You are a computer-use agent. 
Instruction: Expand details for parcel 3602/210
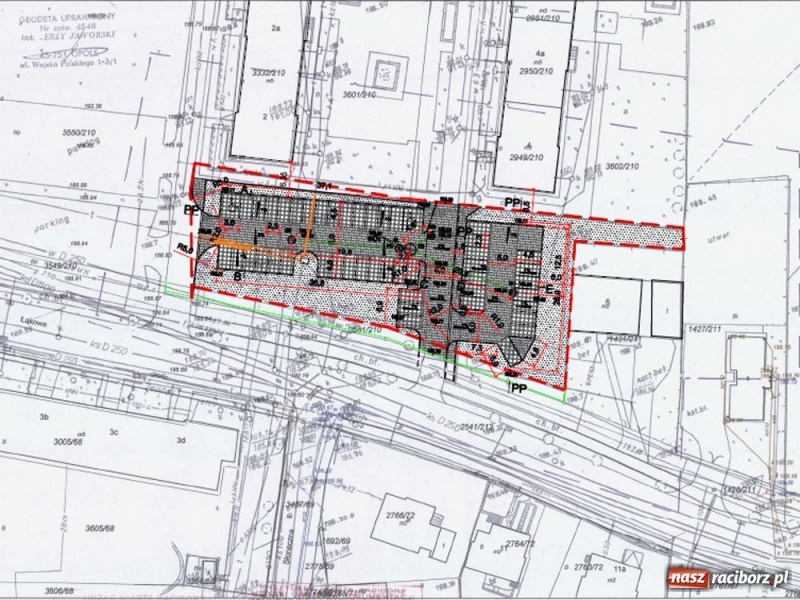625,166
